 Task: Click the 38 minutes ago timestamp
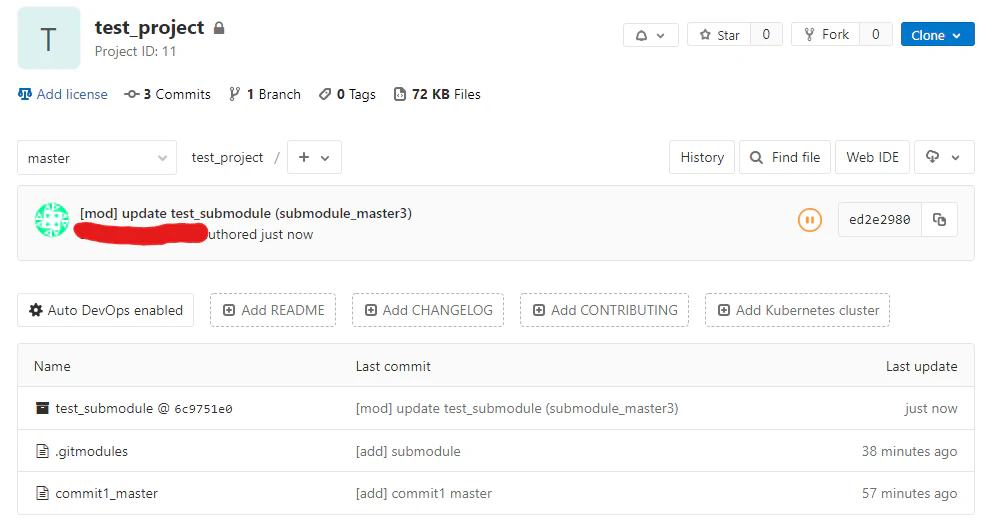pos(909,451)
